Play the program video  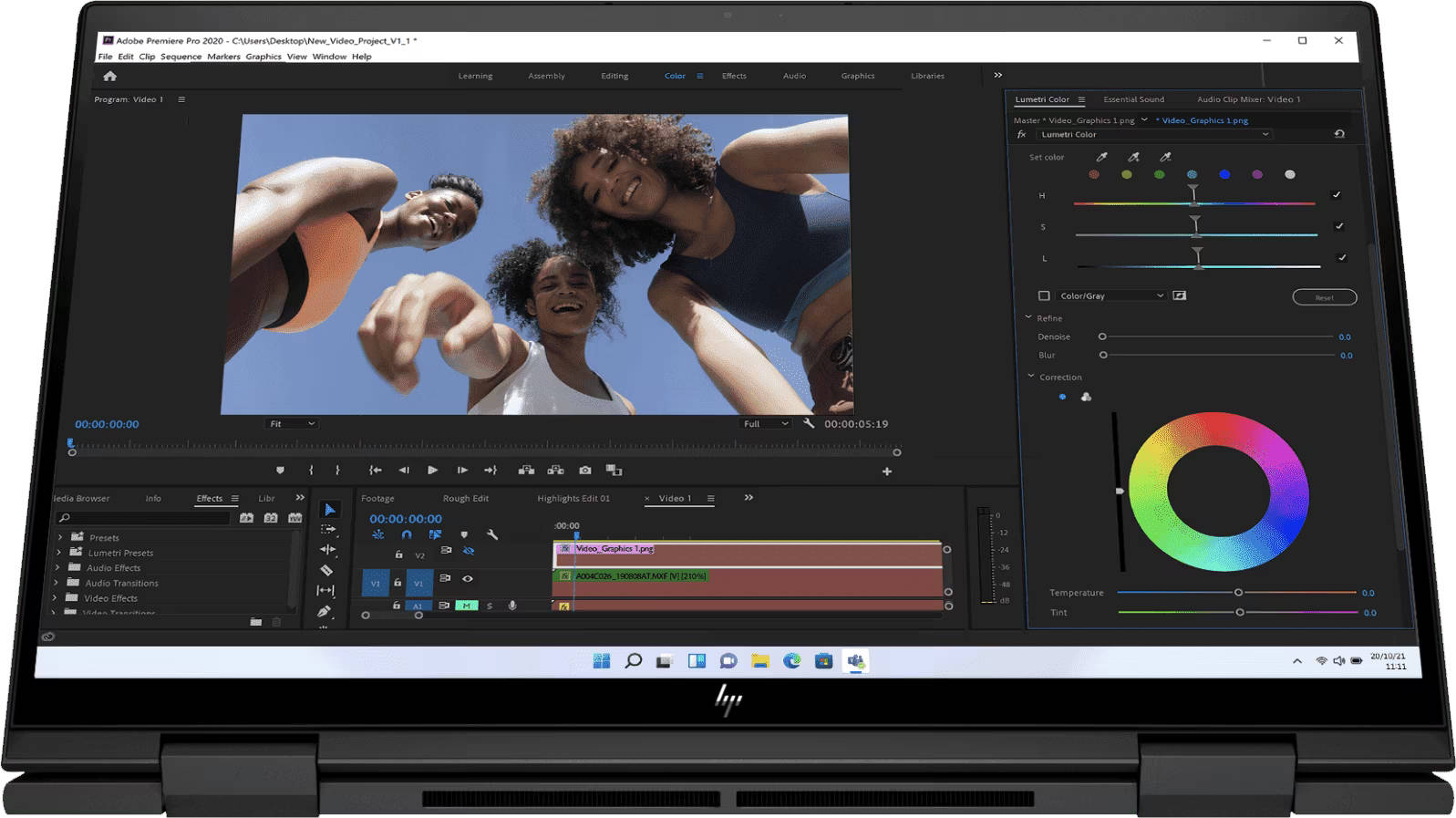[x=432, y=471]
